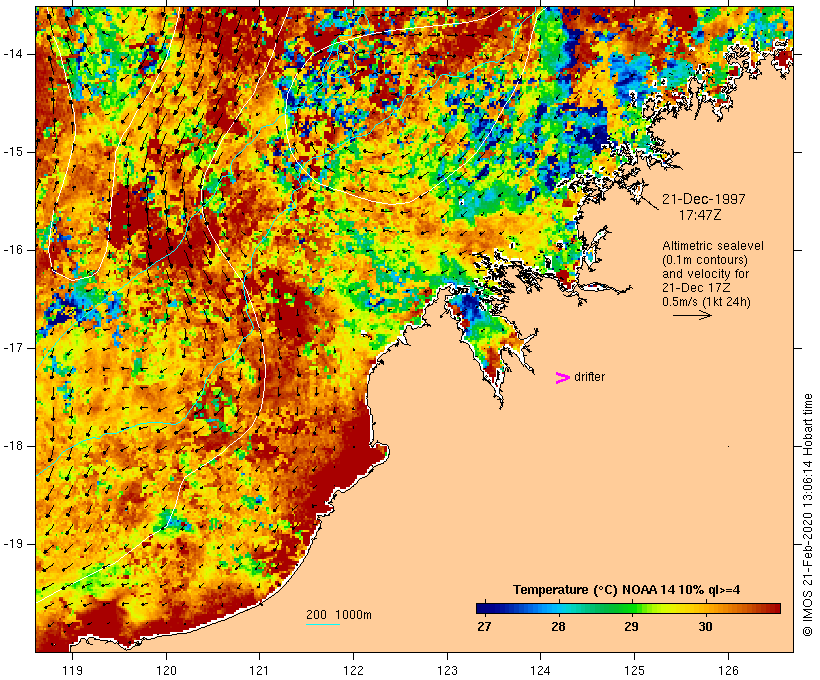
Task: Click the 'and velocity for' caption line
Action: (705, 274)
